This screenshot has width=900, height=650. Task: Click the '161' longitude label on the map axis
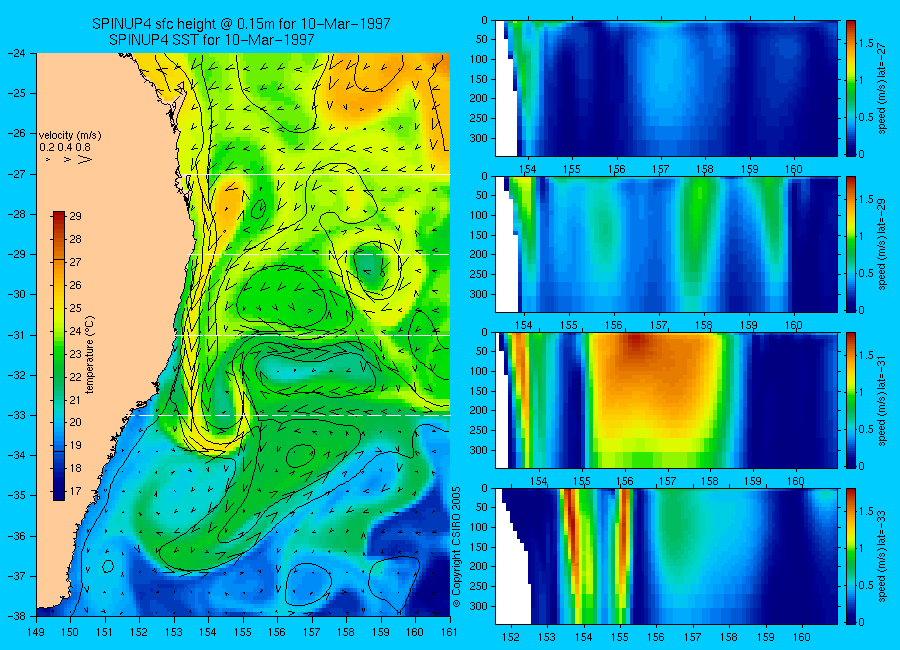[x=449, y=632]
